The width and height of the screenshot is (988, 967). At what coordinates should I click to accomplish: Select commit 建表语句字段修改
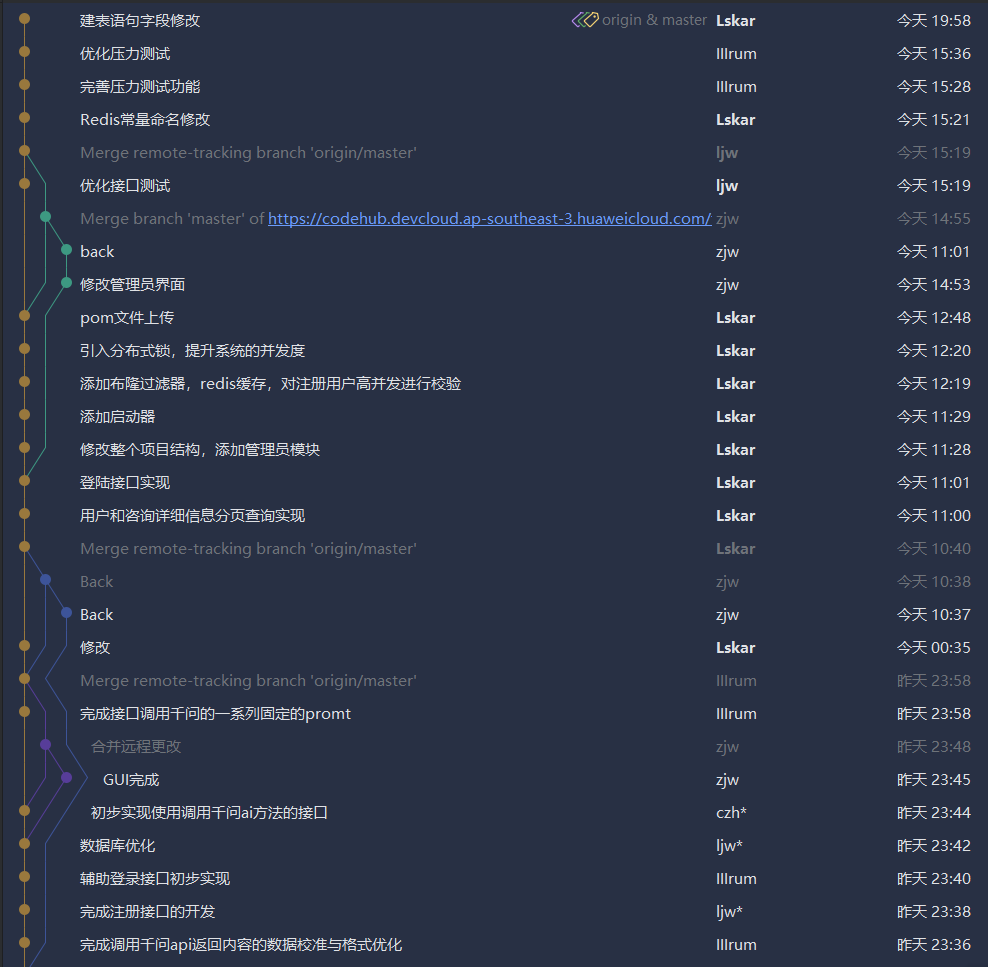click(140, 21)
